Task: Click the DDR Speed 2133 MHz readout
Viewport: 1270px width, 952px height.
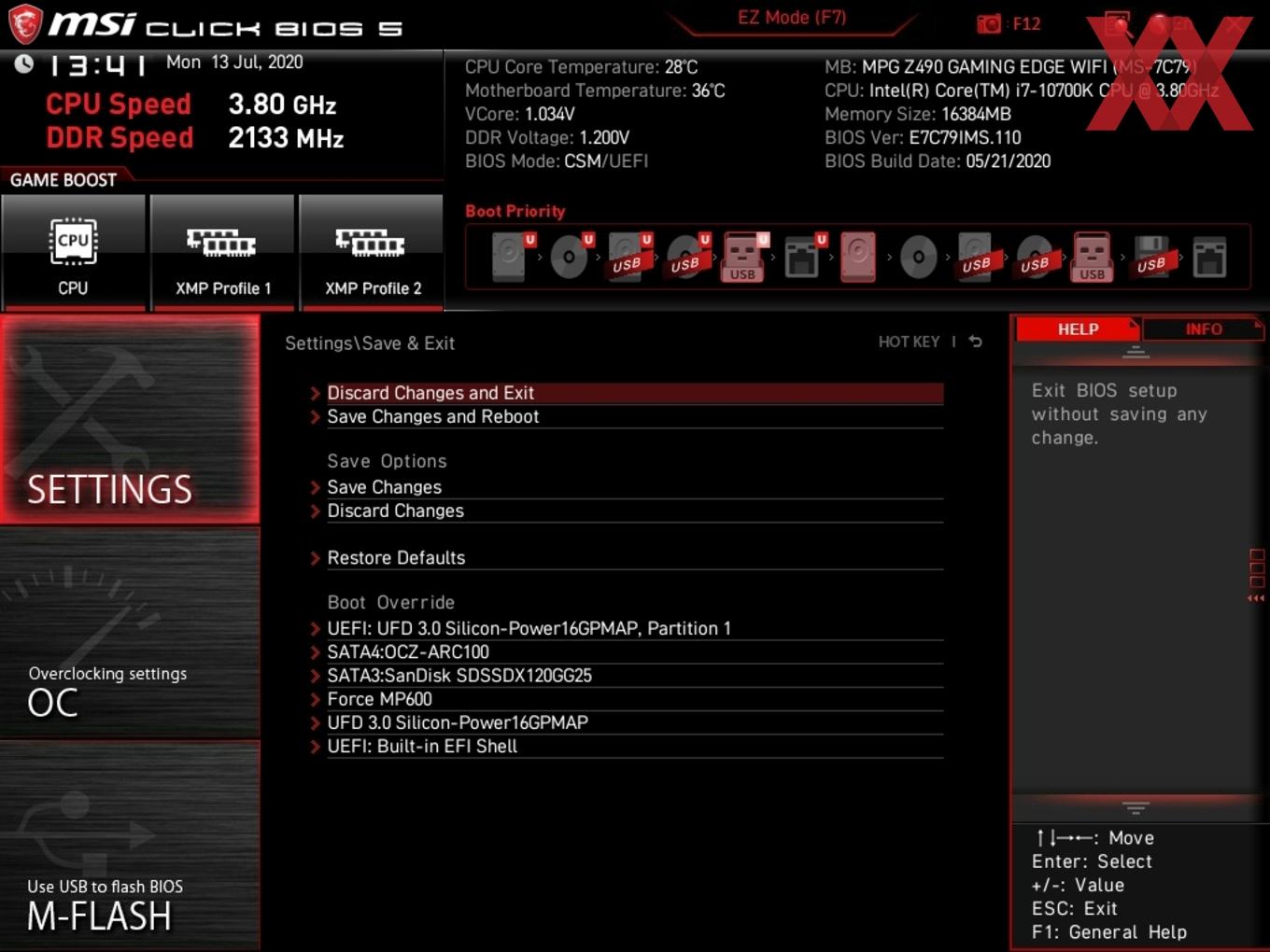Action: pos(195,138)
